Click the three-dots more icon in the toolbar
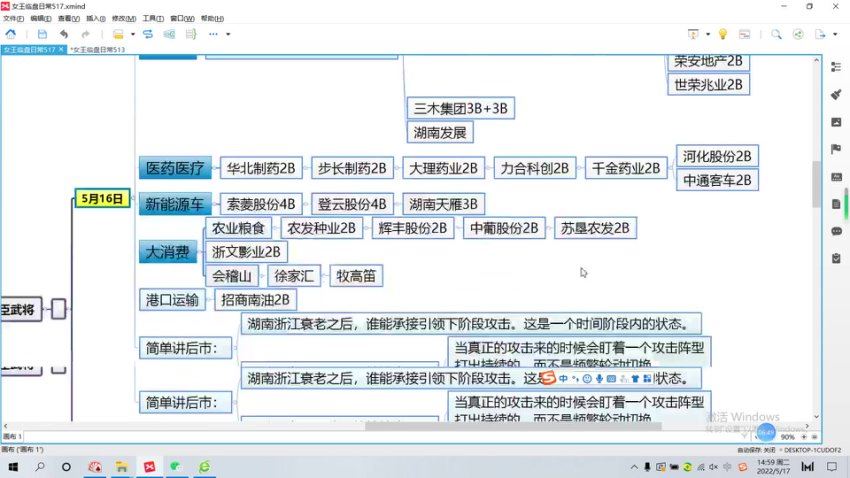This screenshot has height=478, width=850. [x=213, y=34]
